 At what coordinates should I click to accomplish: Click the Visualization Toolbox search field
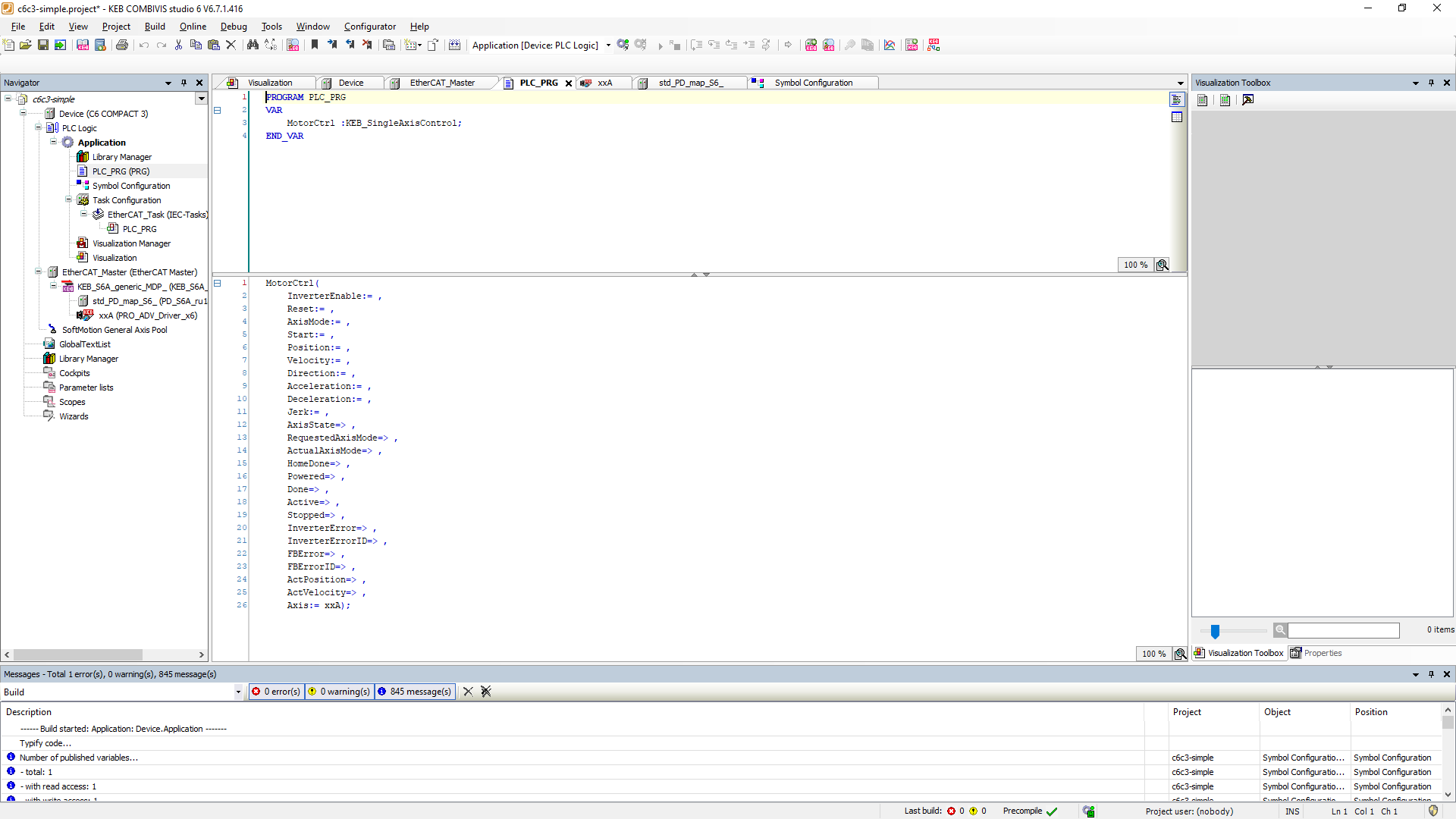click(x=1343, y=630)
